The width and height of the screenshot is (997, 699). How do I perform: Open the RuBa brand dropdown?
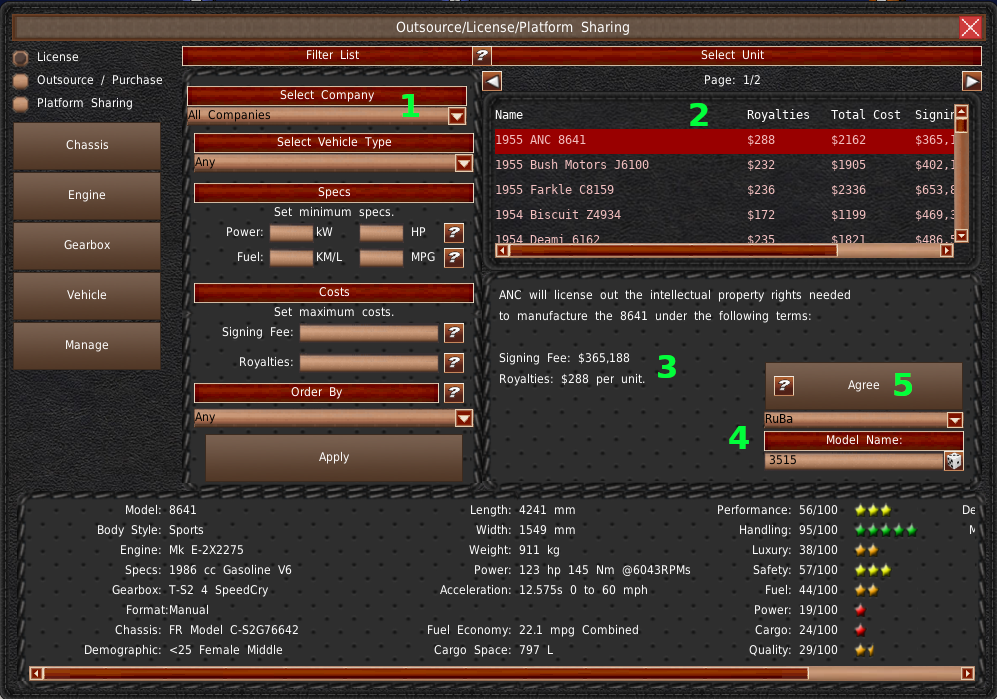(x=954, y=420)
